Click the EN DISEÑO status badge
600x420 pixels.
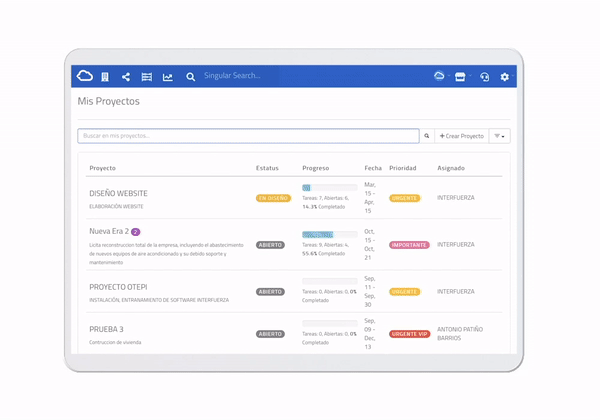pyautogui.click(x=273, y=198)
